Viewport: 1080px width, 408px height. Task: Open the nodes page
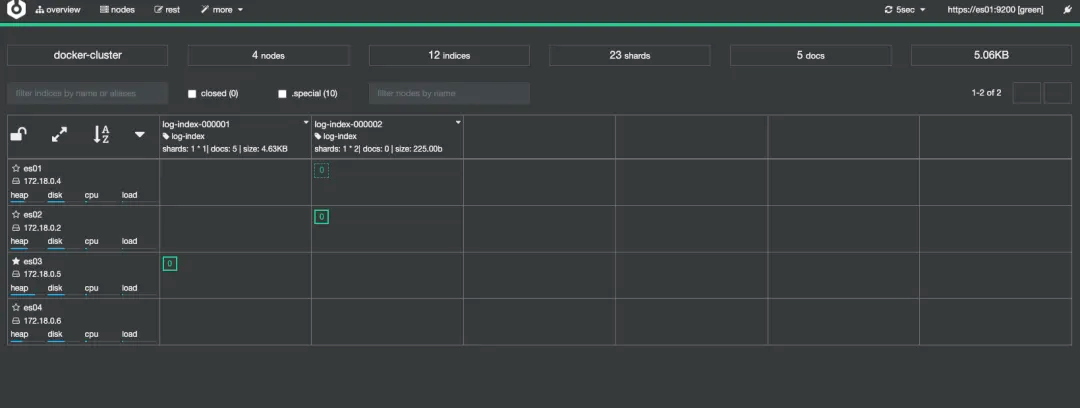point(117,10)
